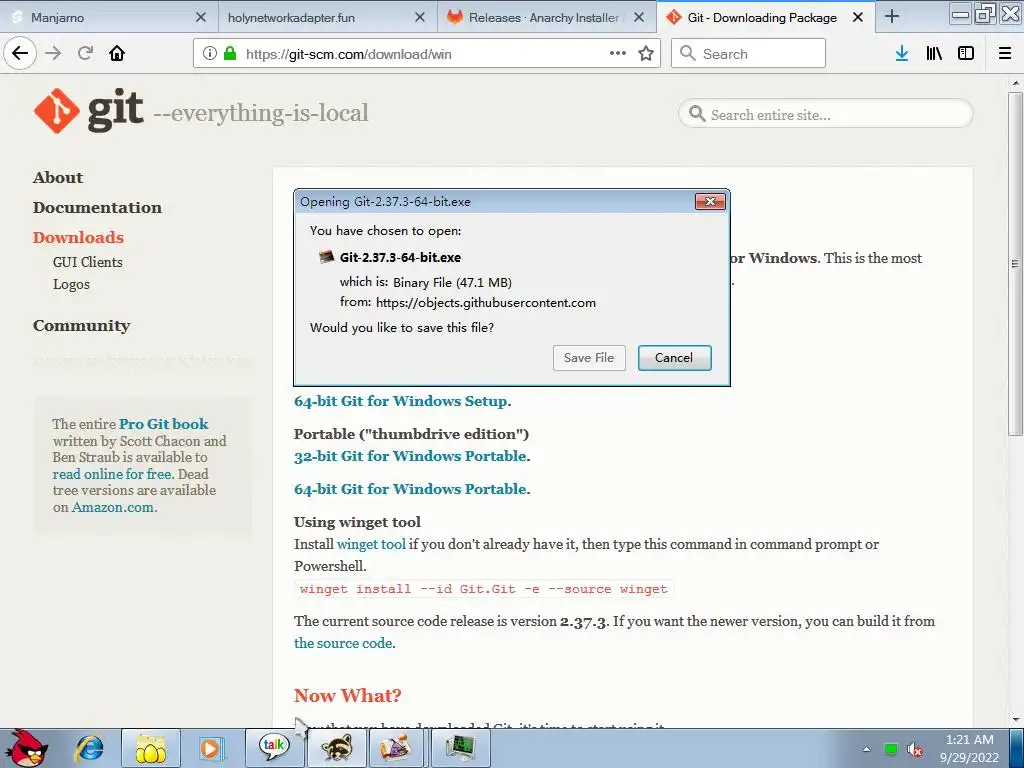Open the Pro Git book link
The height and width of the screenshot is (768, 1024).
(163, 424)
